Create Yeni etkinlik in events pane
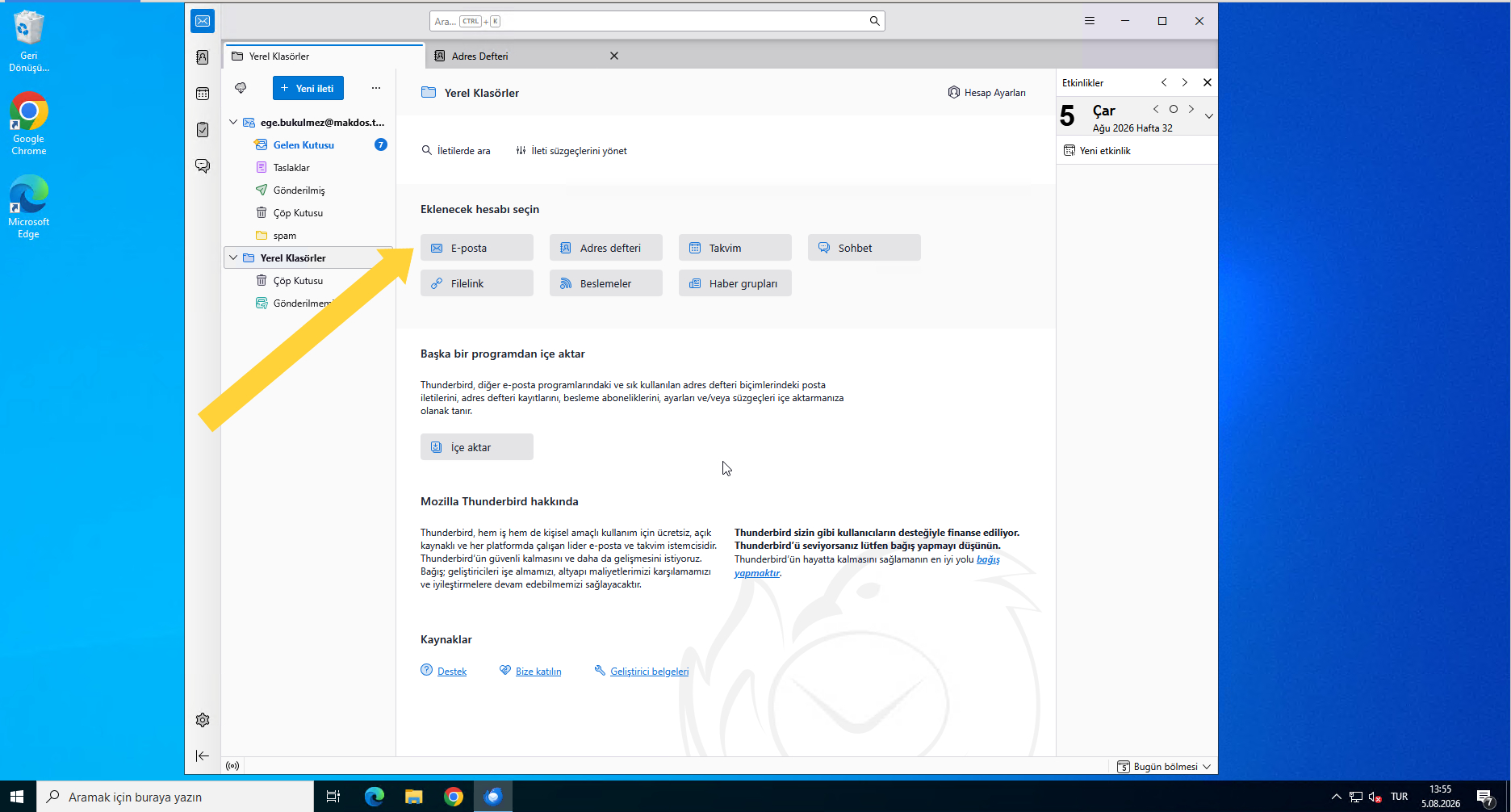The height and width of the screenshot is (812, 1511). [x=1097, y=151]
